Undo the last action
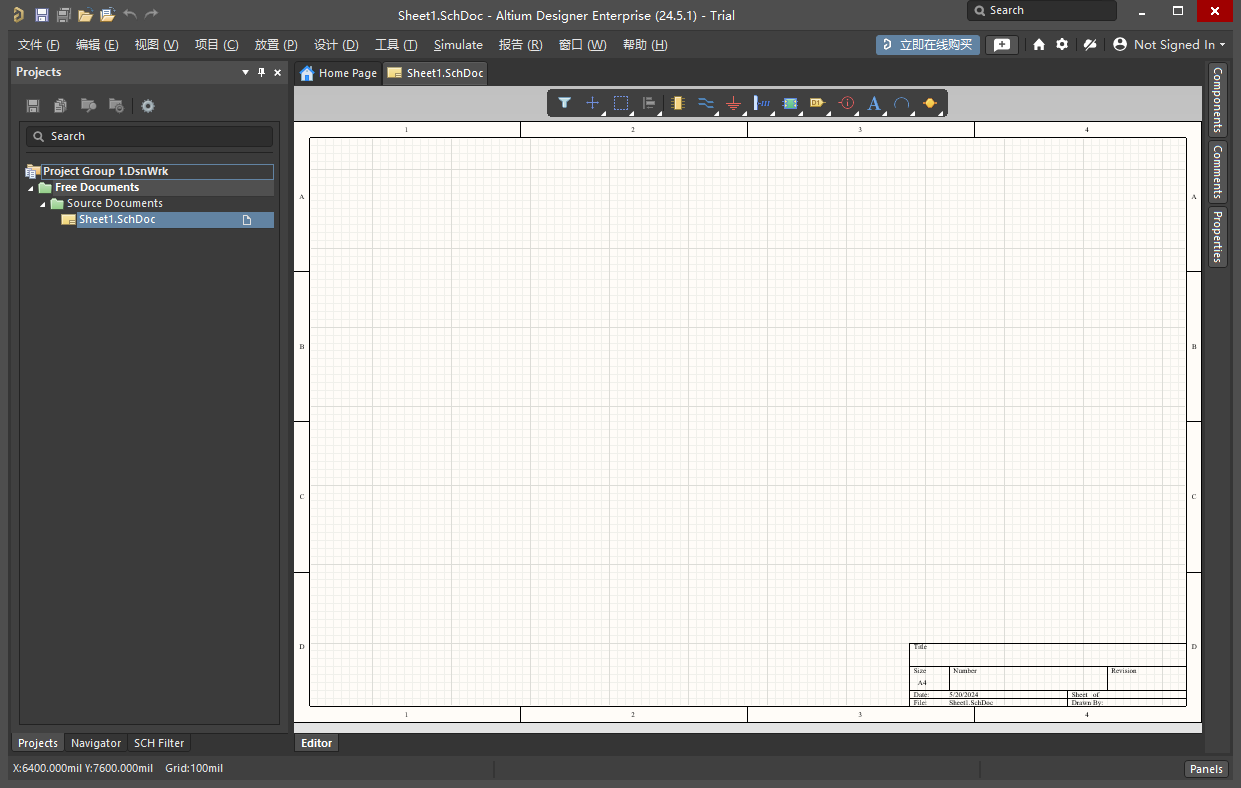This screenshot has width=1241, height=788. [x=130, y=15]
